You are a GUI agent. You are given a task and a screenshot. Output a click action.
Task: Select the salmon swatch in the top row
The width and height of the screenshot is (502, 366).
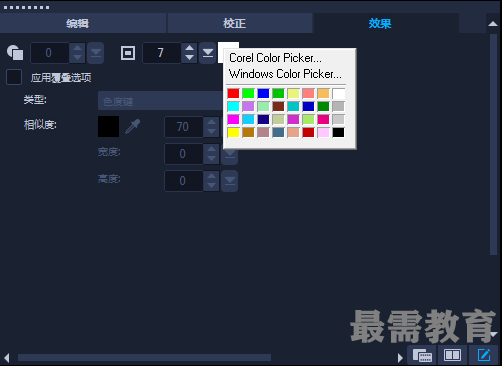coord(308,93)
